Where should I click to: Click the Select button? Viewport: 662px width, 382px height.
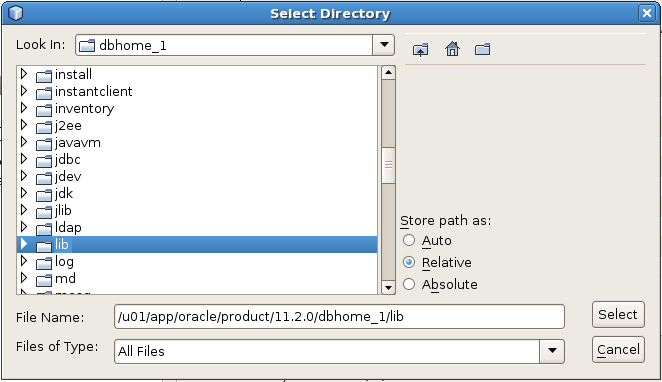click(618, 314)
